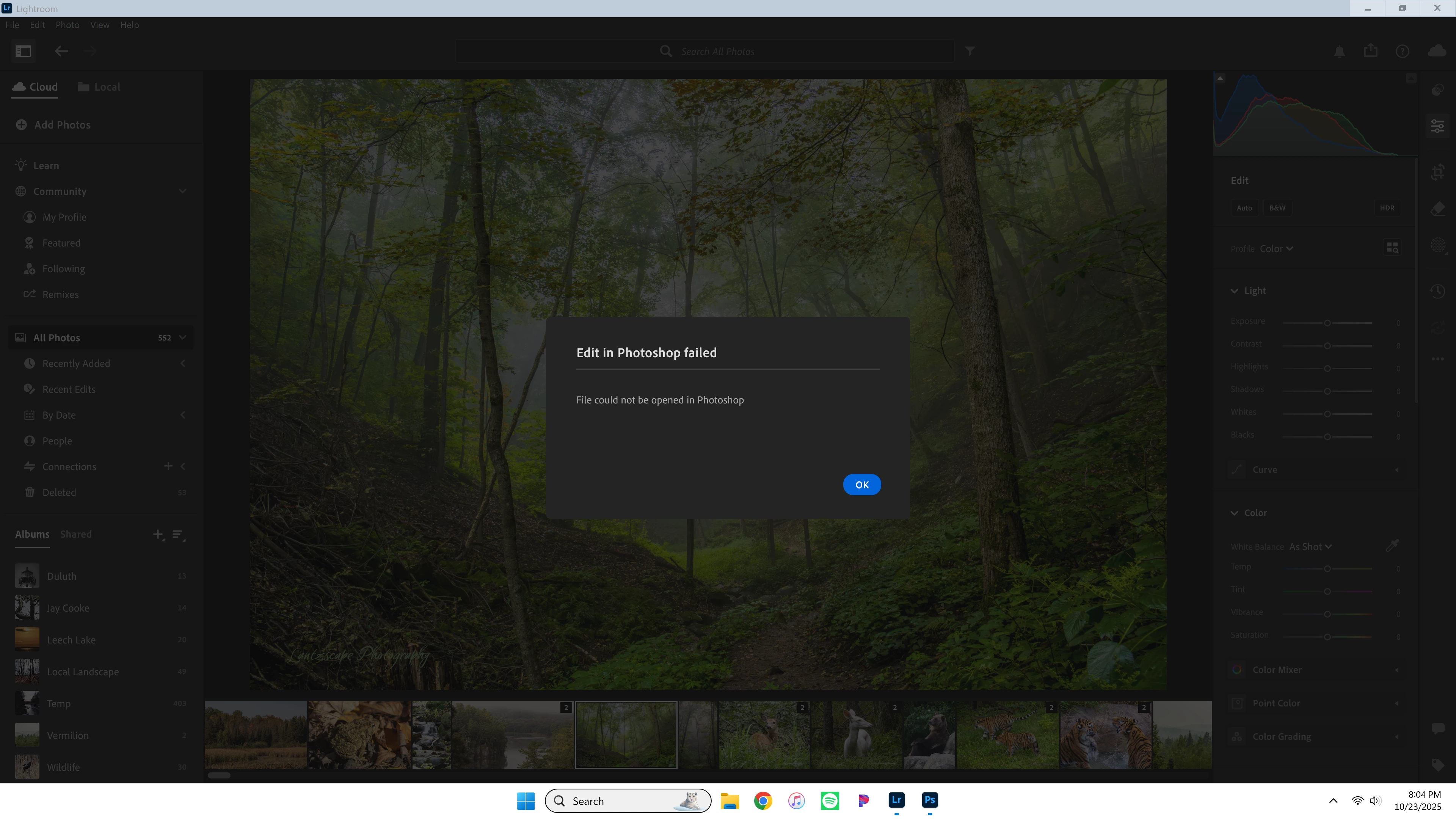Select the crop and rotate tool
Viewport: 1456px width, 819px height.
point(1437,173)
